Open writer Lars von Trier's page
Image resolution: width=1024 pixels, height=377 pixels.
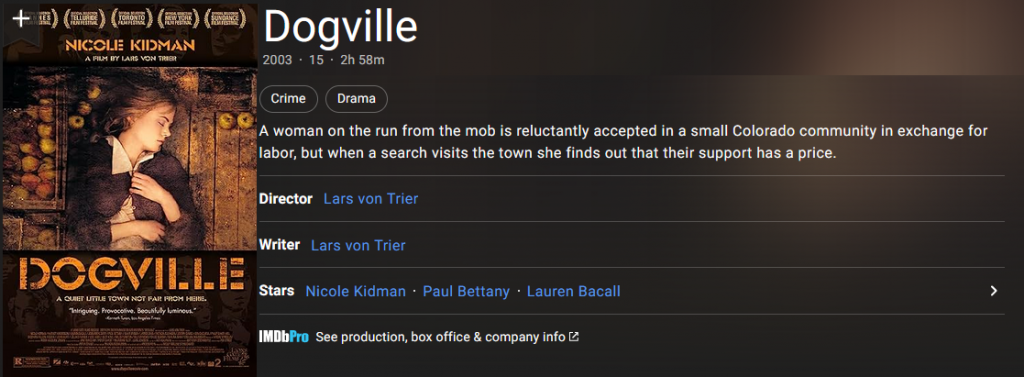[358, 245]
